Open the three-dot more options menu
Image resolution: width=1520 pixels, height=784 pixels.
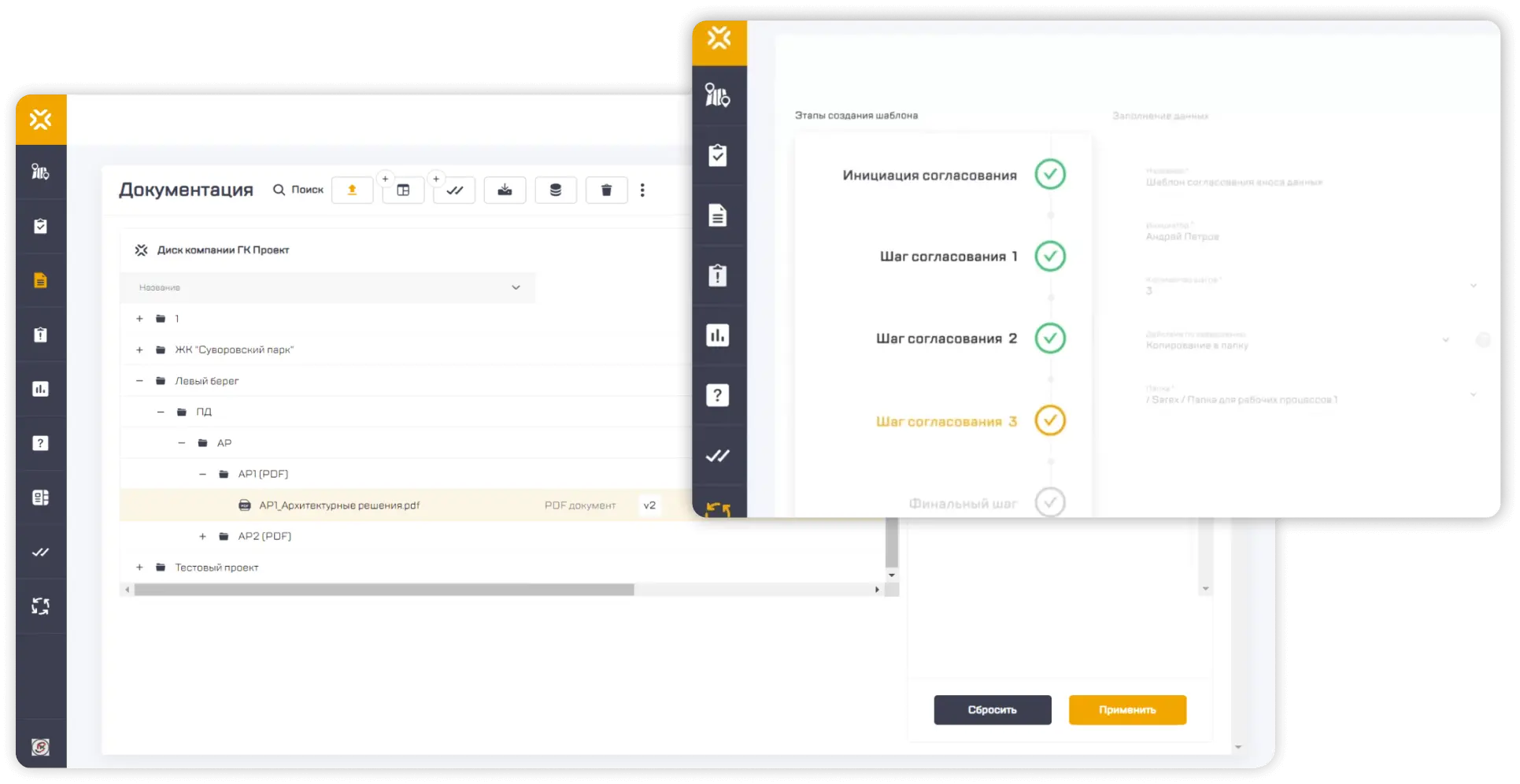click(642, 190)
